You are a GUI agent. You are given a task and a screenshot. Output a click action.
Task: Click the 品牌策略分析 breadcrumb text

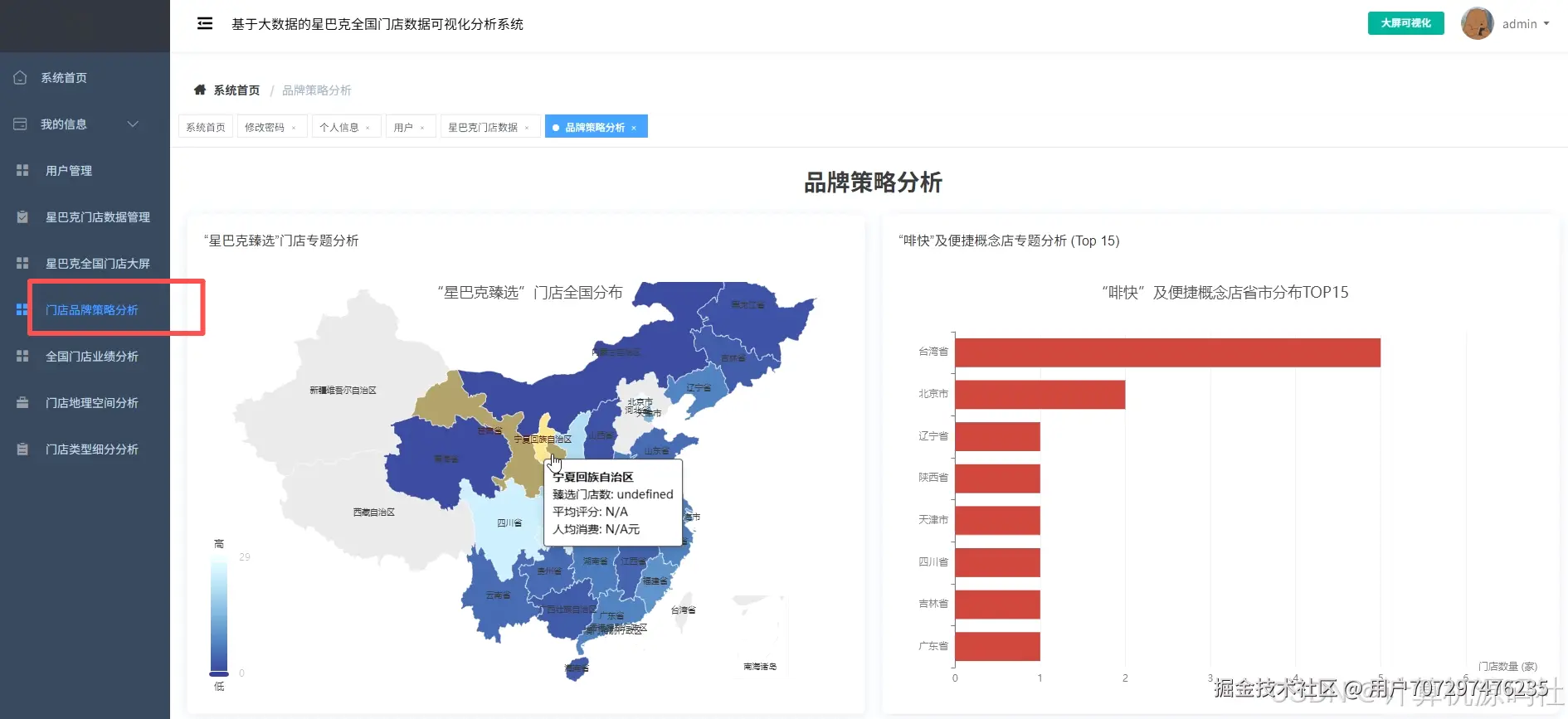316,90
